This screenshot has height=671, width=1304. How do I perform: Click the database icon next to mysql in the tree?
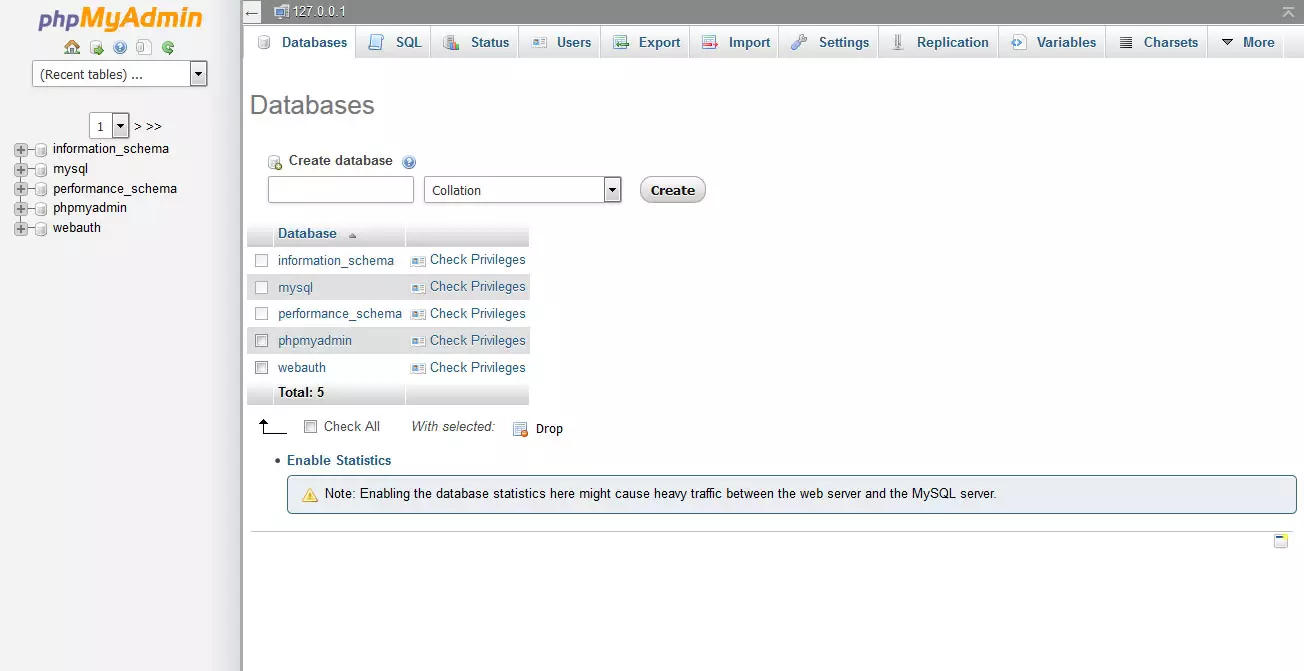41,170
